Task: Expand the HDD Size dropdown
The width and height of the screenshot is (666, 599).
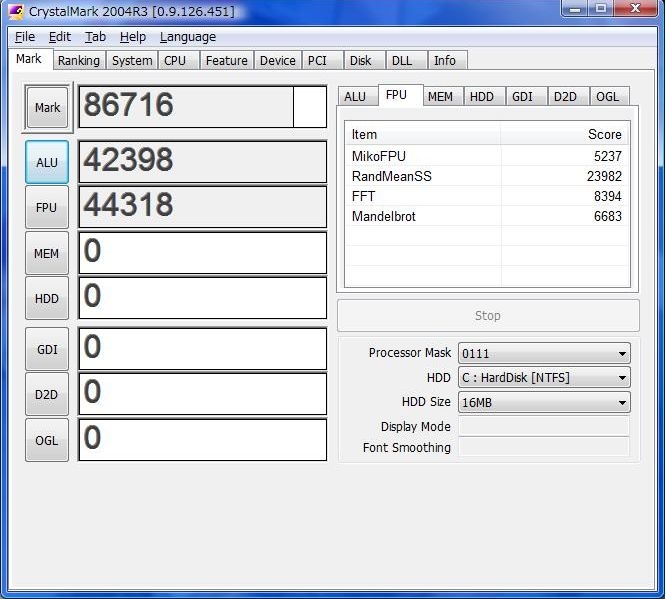Action: (544, 402)
